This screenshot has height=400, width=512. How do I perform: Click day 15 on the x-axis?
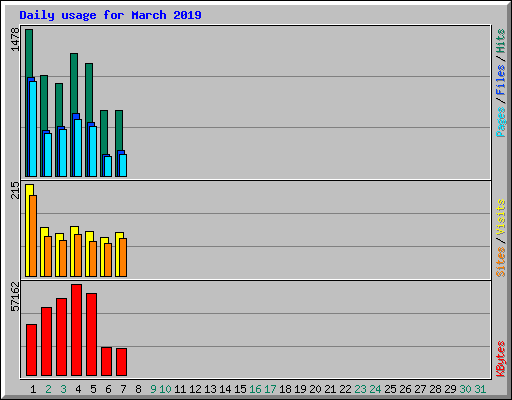pyautogui.click(x=240, y=389)
